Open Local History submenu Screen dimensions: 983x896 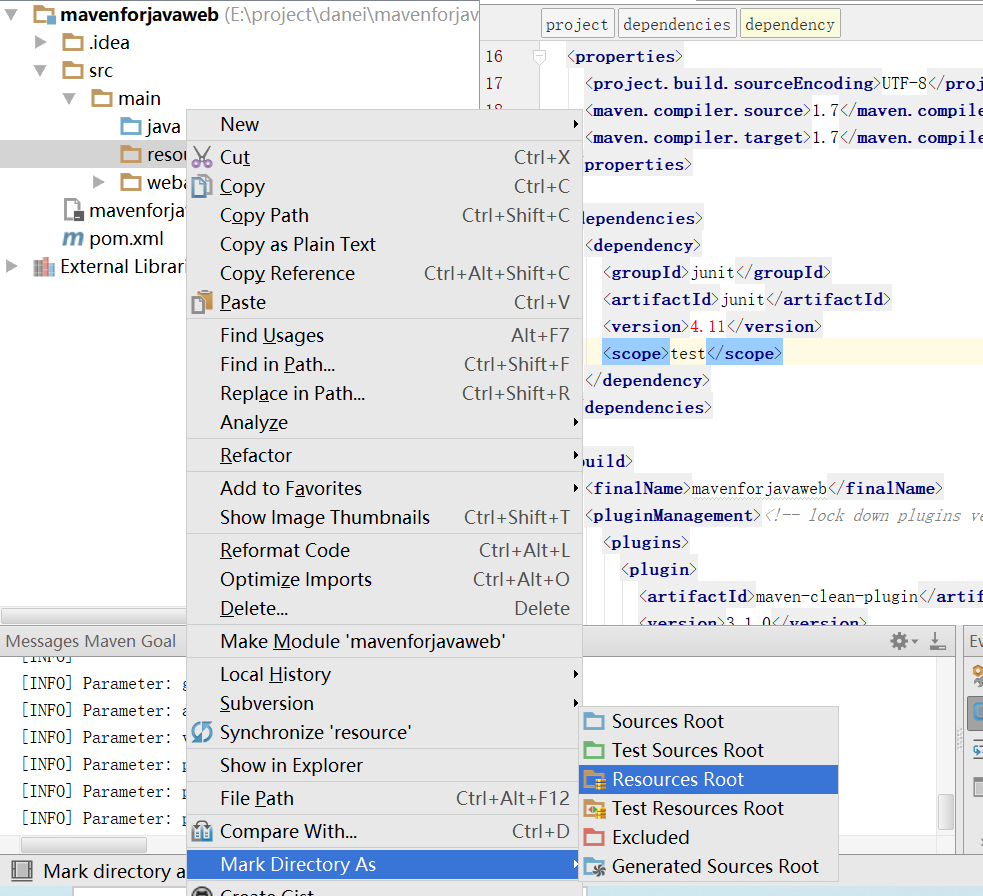tap(384, 674)
